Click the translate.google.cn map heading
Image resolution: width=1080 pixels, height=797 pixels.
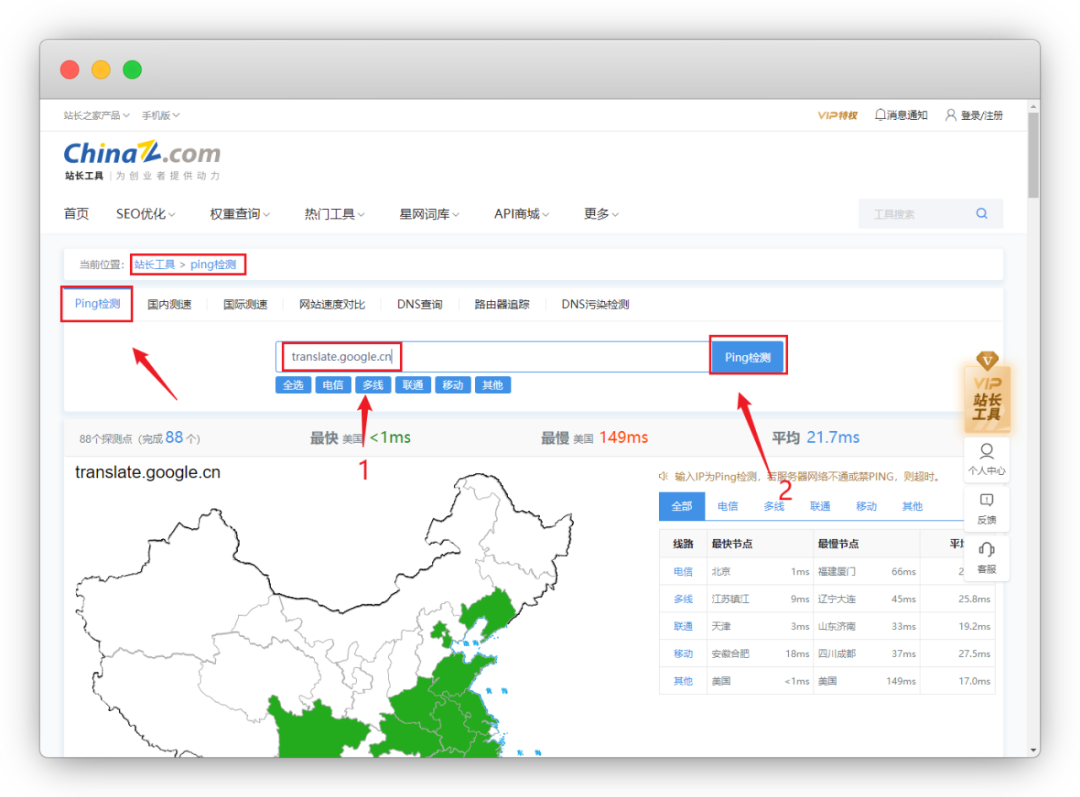[x=147, y=473]
